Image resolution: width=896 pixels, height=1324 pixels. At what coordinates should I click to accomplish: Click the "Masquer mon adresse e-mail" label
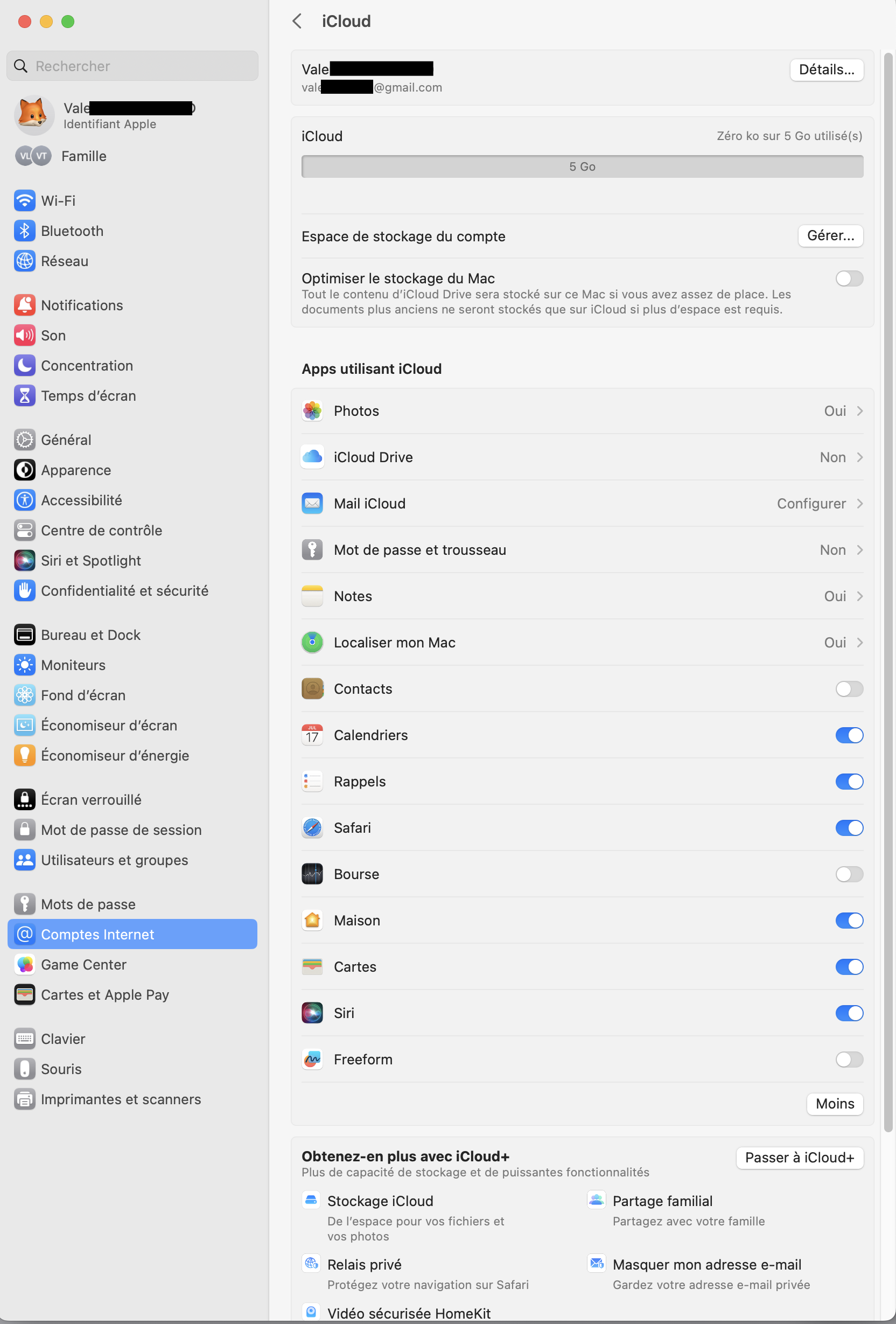(707, 1265)
